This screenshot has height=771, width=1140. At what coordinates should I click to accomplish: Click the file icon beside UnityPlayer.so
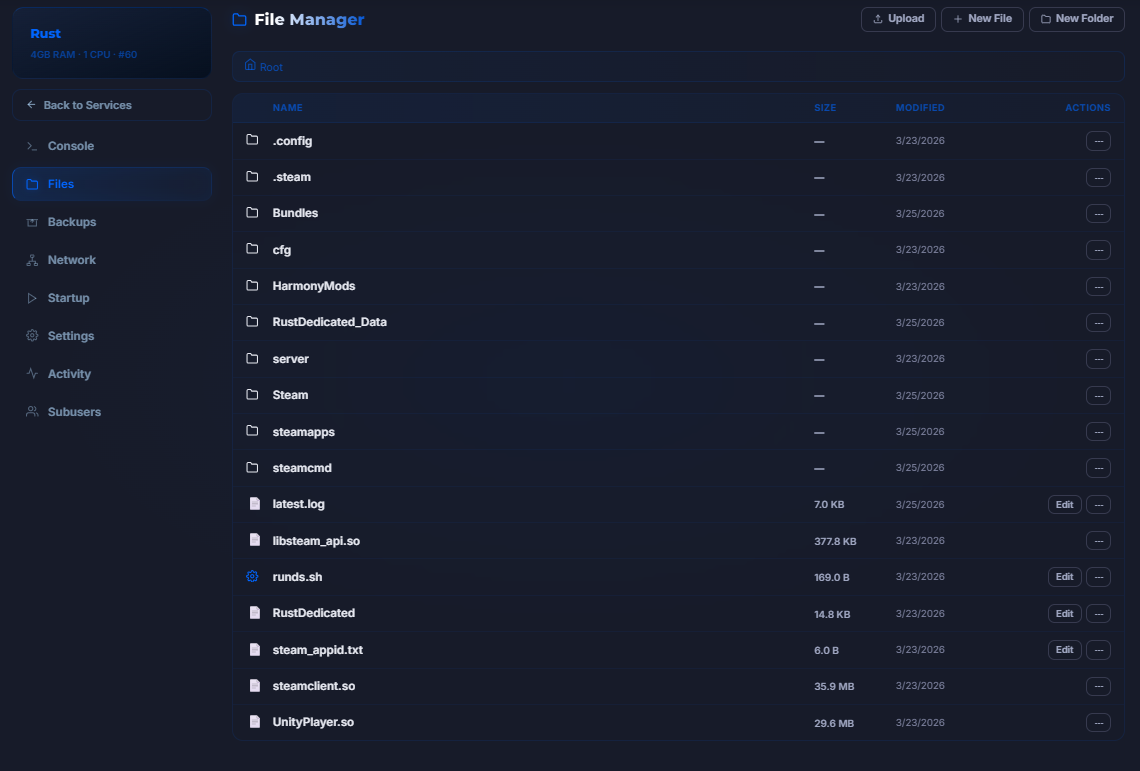[254, 722]
